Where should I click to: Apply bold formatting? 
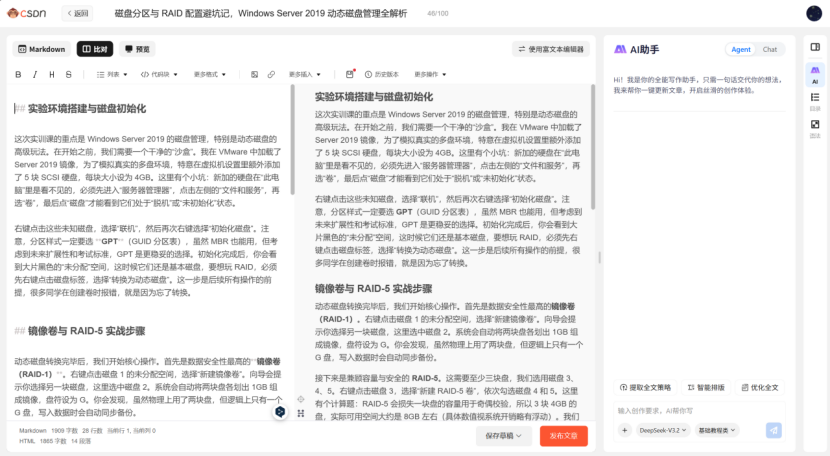(x=18, y=75)
